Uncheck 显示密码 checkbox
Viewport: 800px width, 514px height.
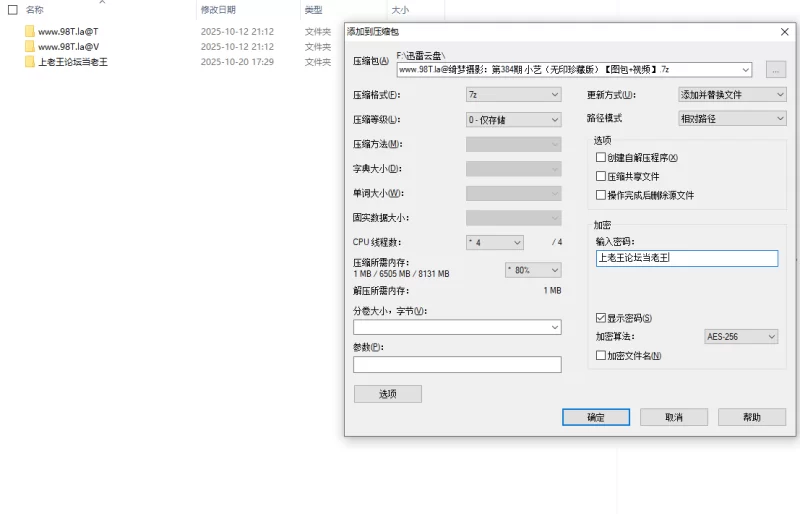tap(601, 318)
